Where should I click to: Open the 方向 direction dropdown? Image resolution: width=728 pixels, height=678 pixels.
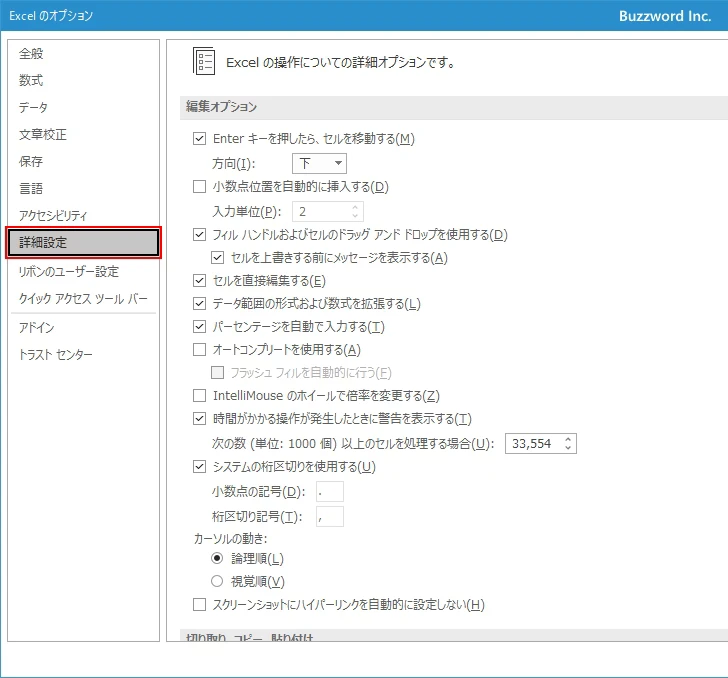click(319, 163)
